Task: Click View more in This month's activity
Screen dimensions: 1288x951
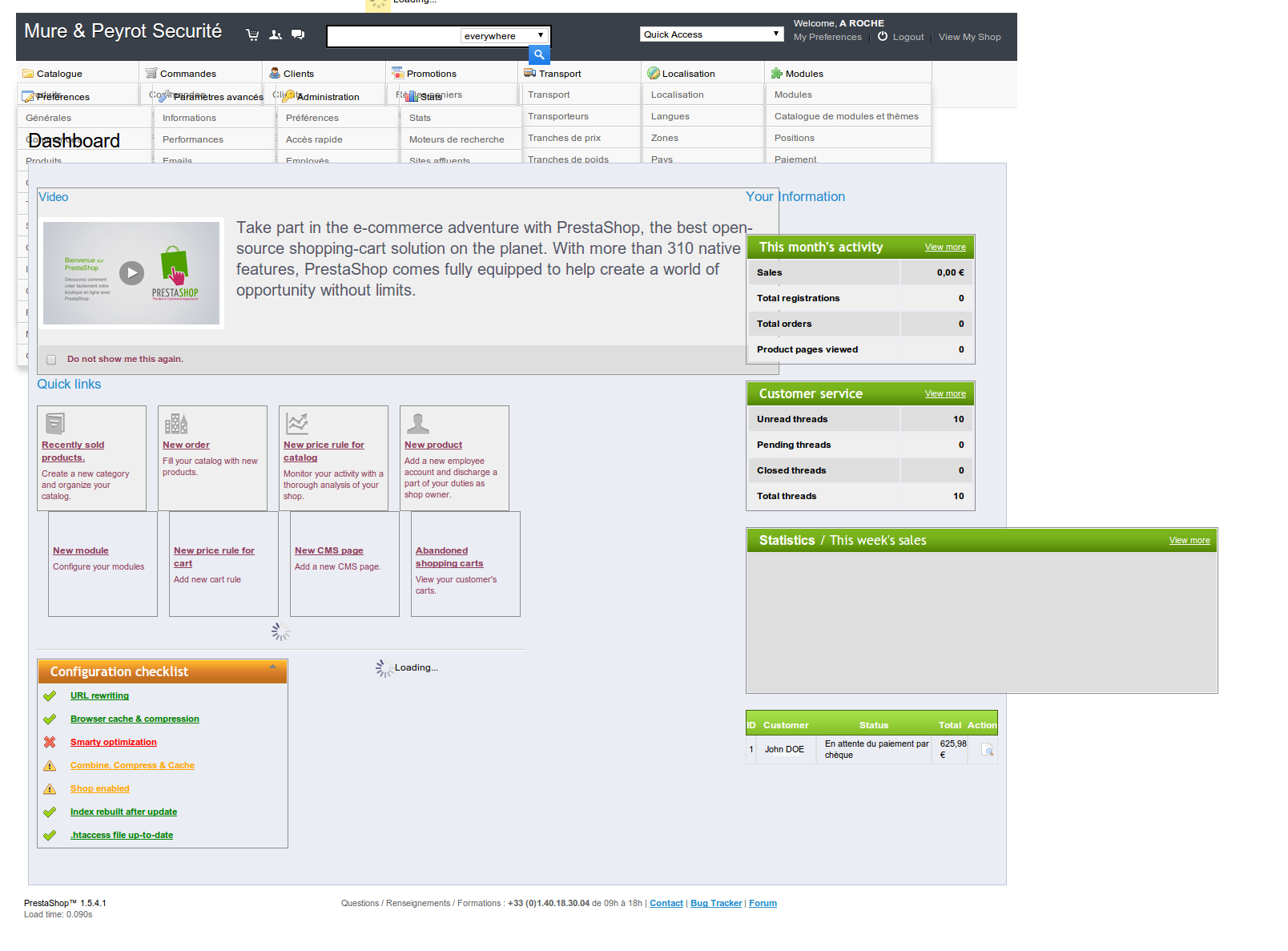Action: pyautogui.click(x=945, y=247)
